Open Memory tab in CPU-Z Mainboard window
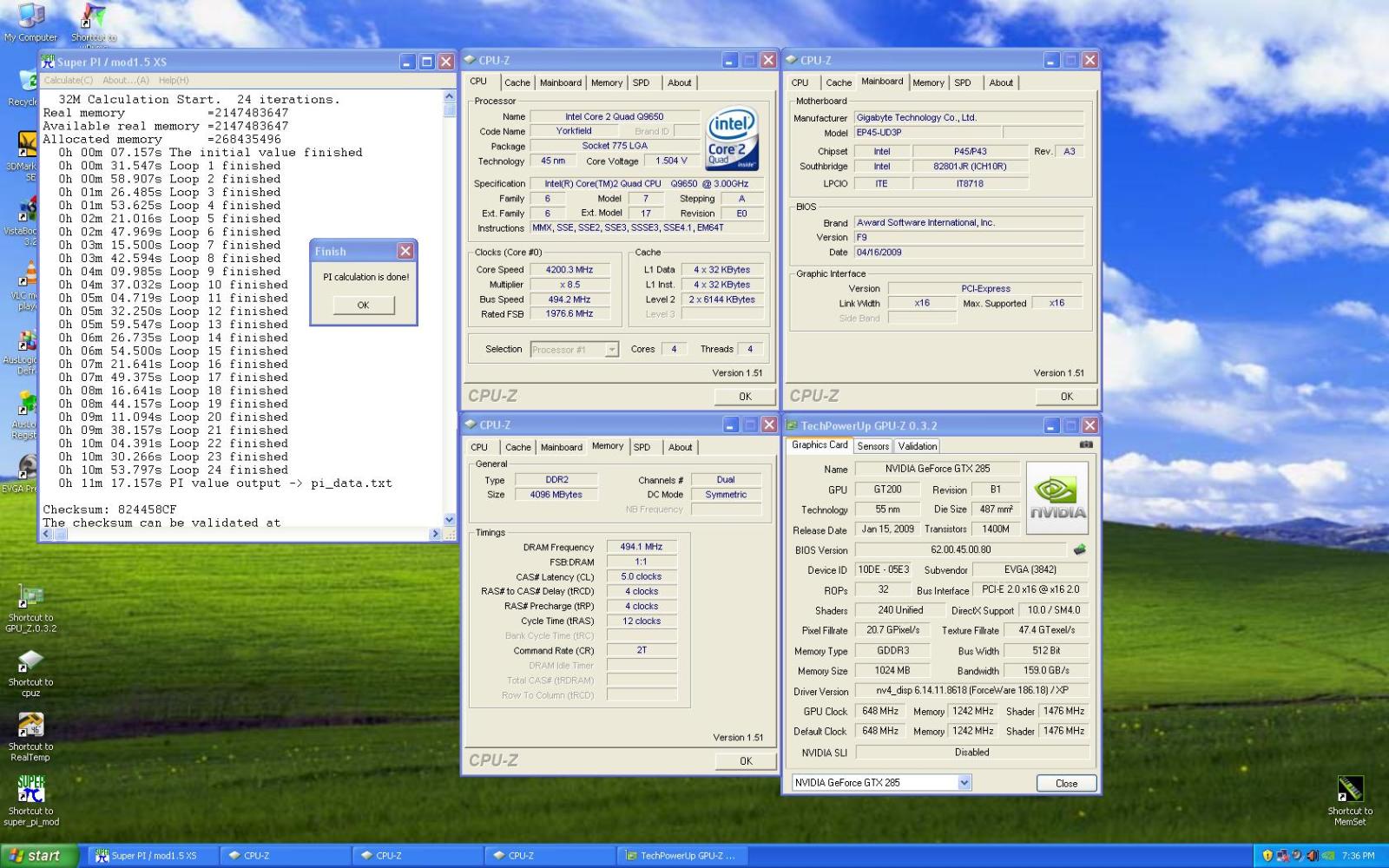 [x=928, y=82]
